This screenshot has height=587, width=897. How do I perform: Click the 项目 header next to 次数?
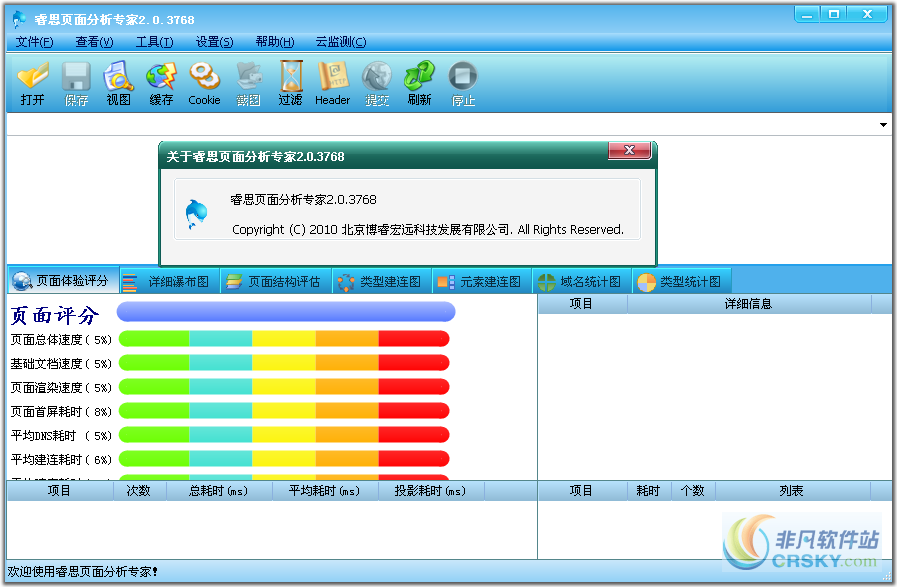point(59,491)
